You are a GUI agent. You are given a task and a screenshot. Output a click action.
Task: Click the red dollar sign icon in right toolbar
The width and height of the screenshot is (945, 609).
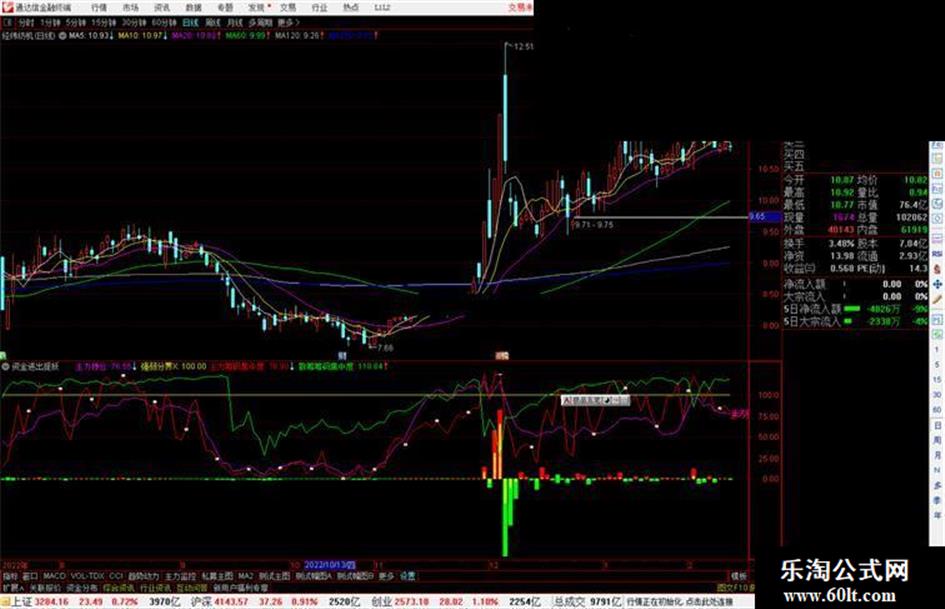[x=937, y=269]
